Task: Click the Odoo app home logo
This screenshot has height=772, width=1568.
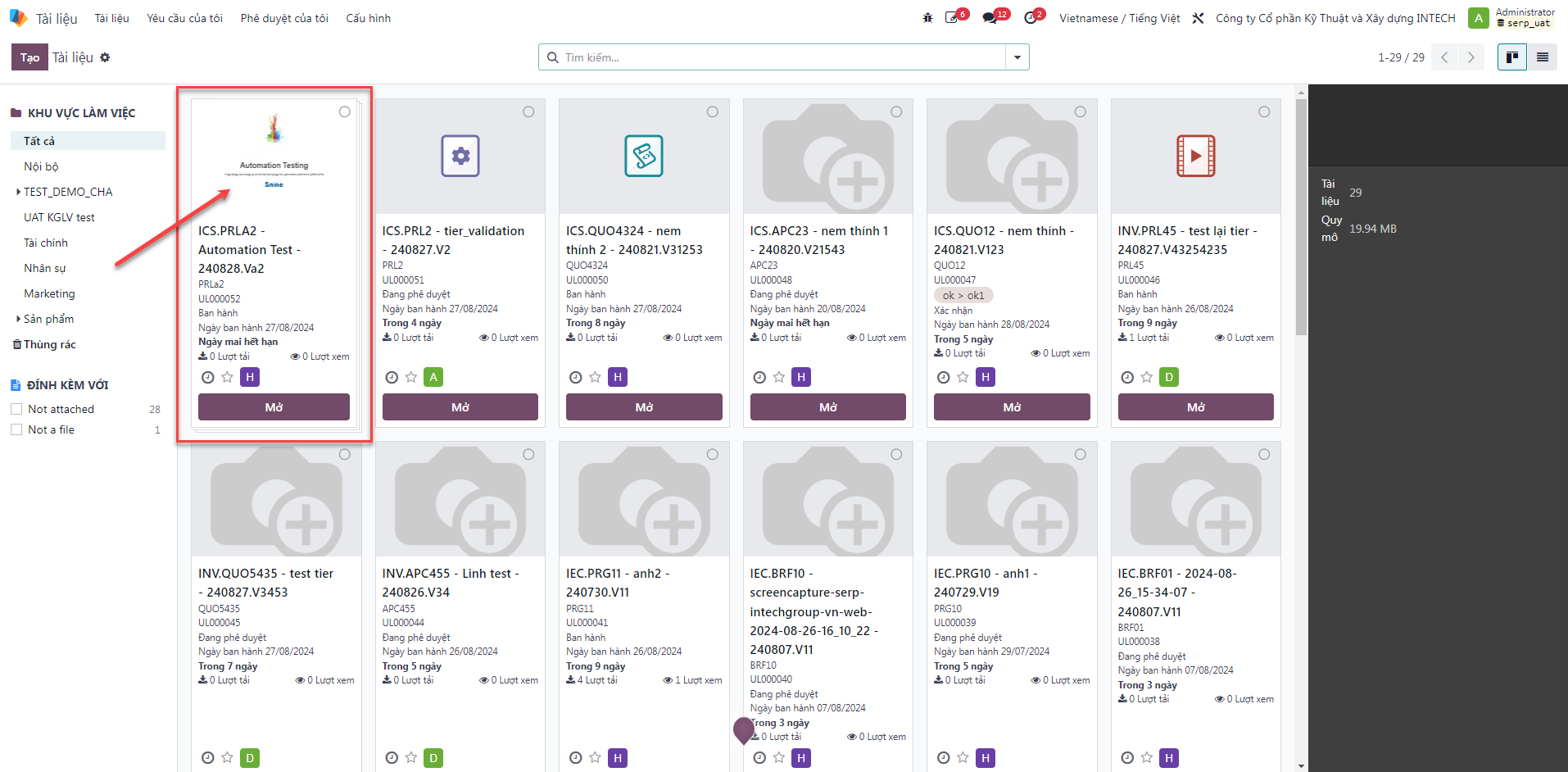Action: point(18,17)
